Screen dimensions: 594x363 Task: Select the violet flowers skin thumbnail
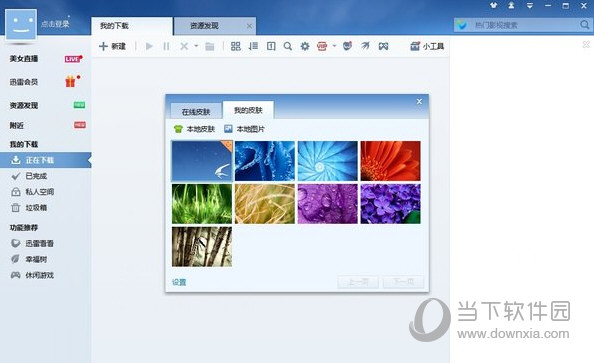click(391, 204)
